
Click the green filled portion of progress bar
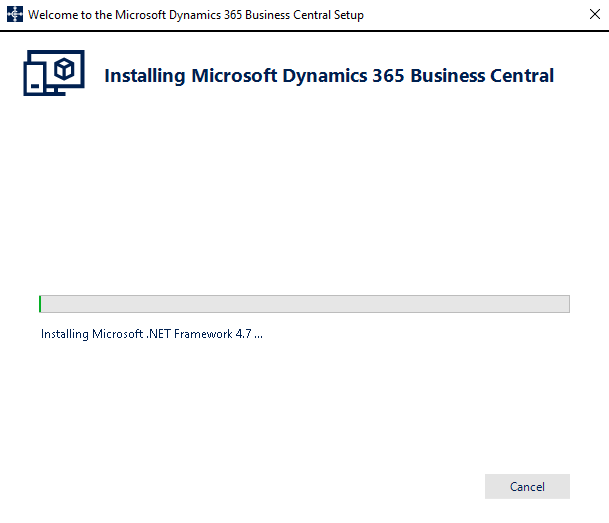(40, 304)
